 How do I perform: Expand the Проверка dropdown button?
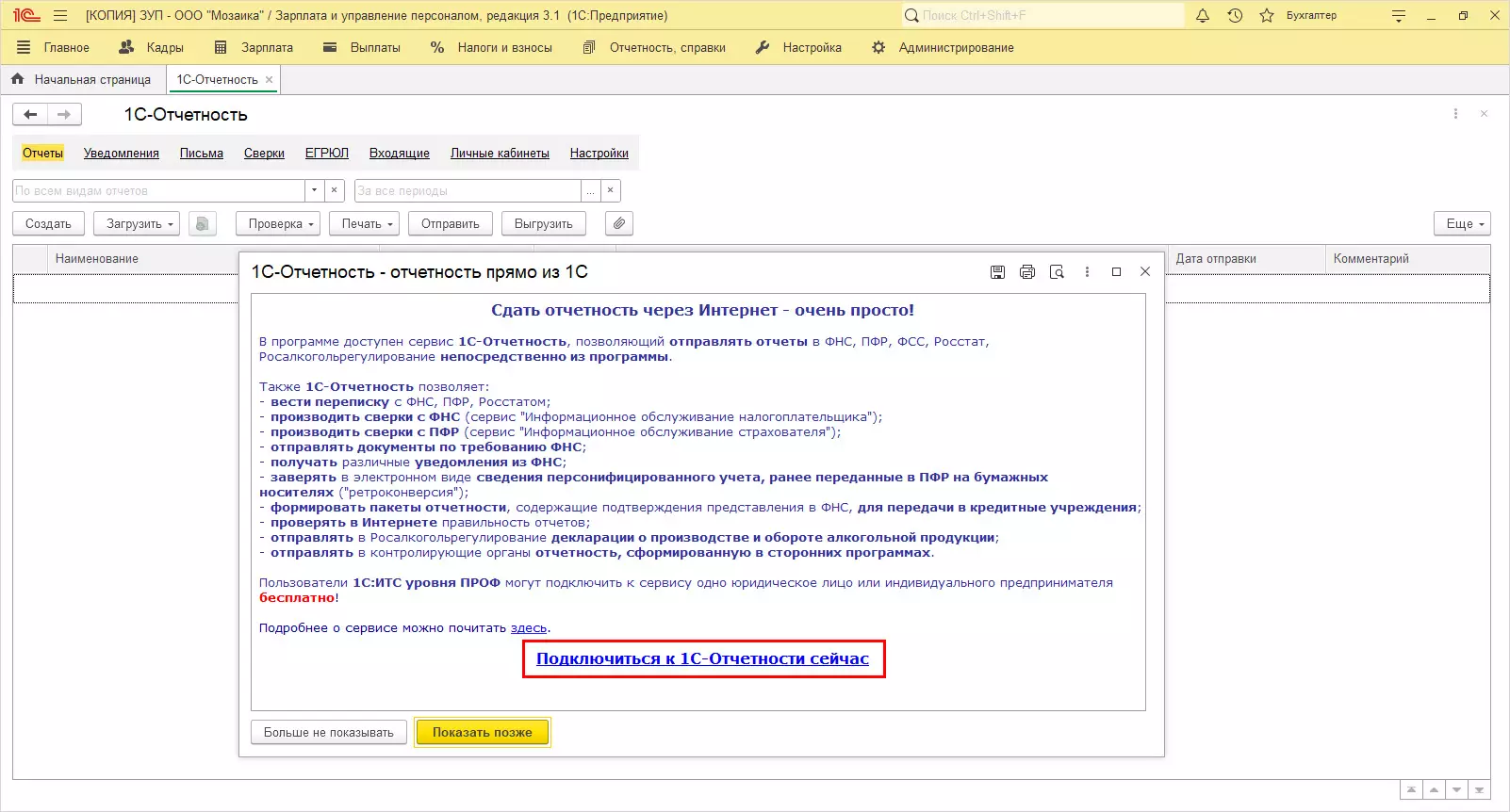(278, 223)
